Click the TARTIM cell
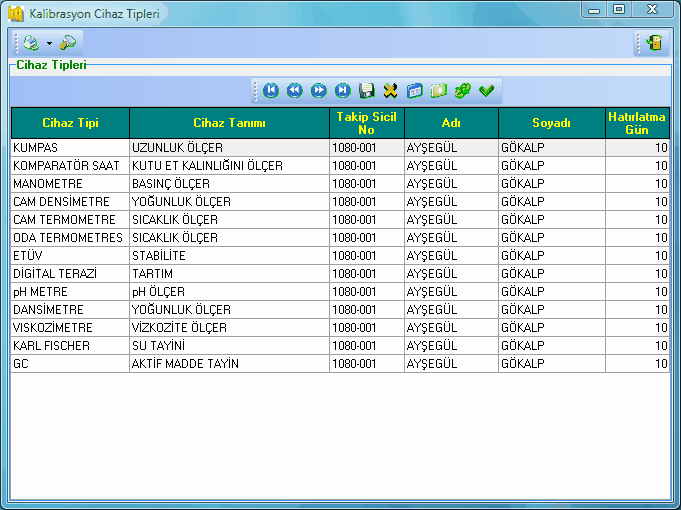The height and width of the screenshot is (510, 681). 229,274
